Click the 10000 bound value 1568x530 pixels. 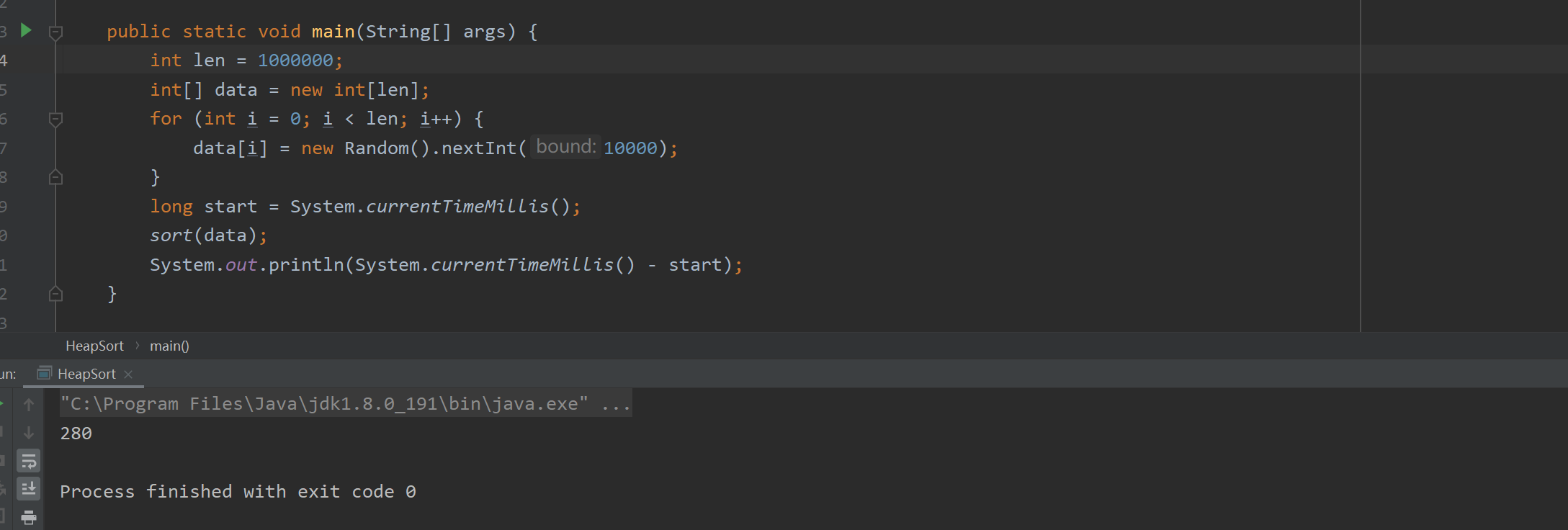pos(630,148)
